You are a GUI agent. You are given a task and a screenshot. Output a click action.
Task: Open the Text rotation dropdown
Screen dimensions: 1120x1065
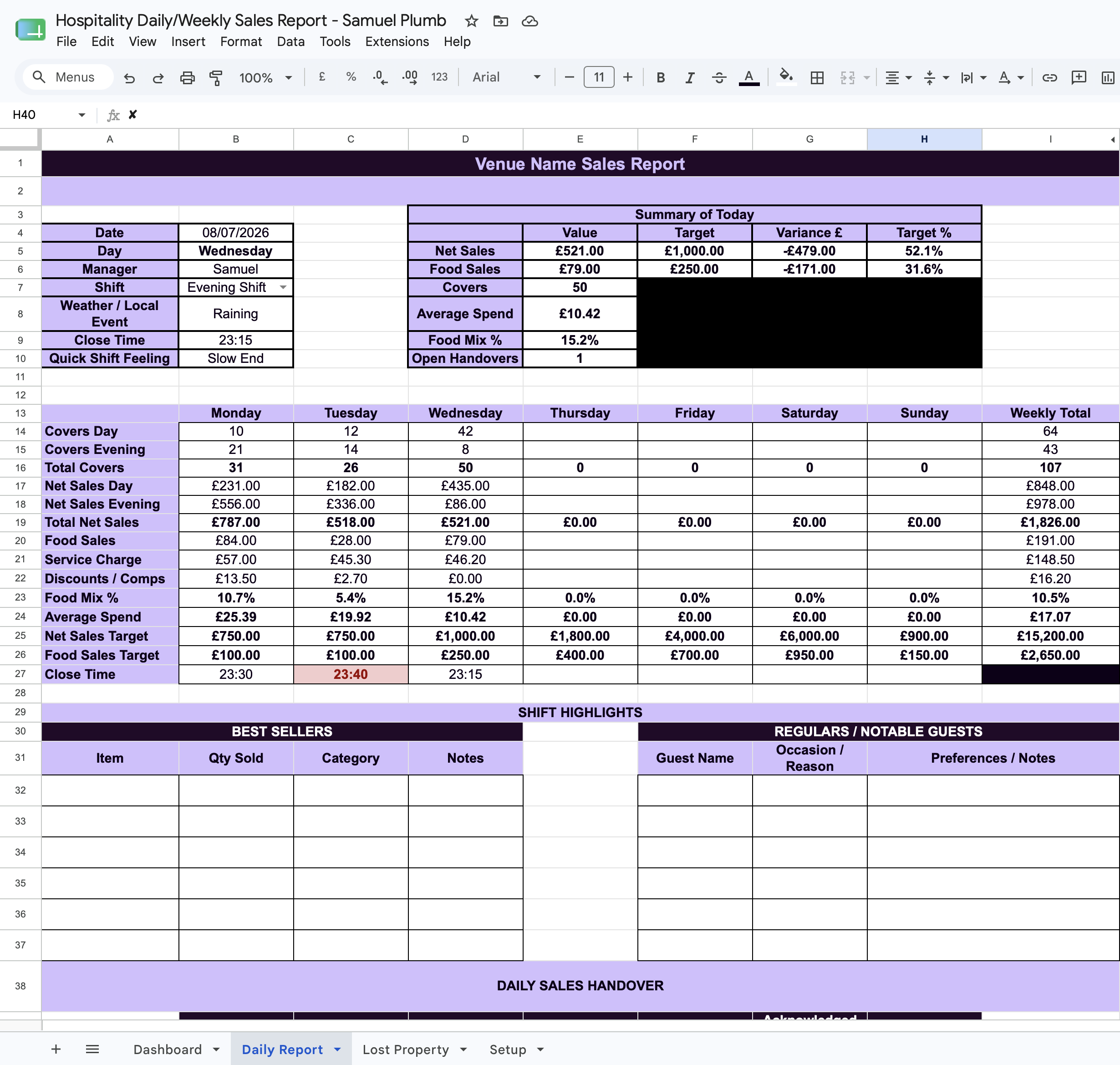[1011, 77]
